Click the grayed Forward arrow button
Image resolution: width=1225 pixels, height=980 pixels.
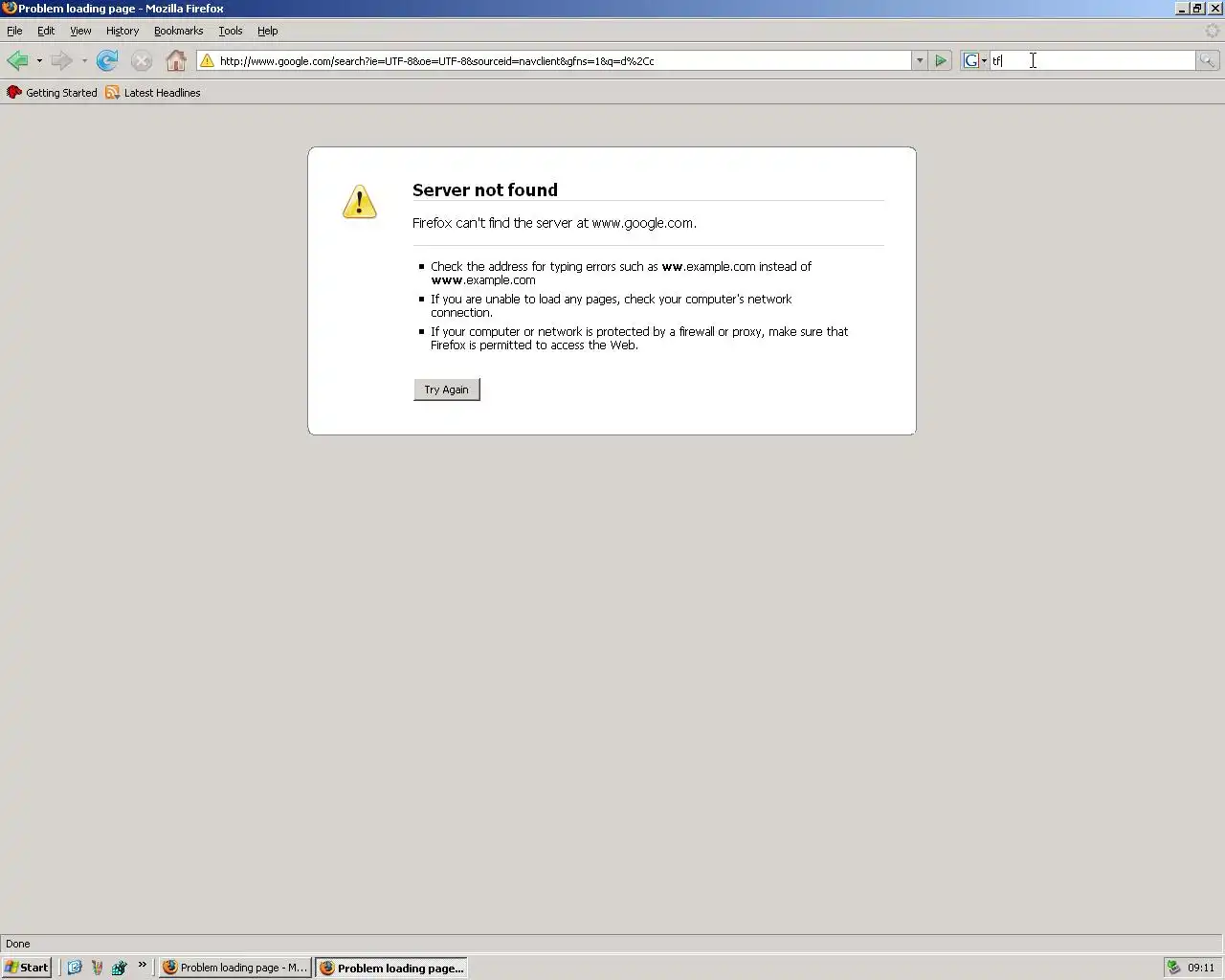(x=62, y=61)
